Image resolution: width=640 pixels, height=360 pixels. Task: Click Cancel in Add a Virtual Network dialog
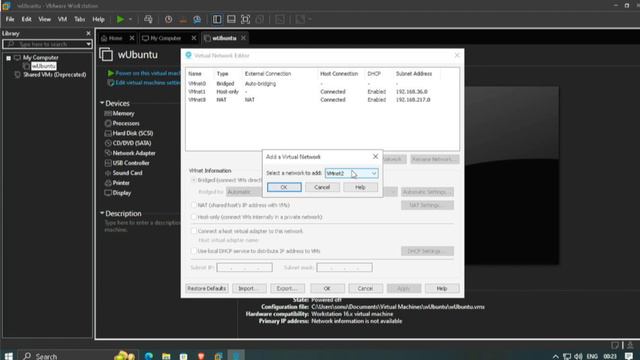point(322,187)
